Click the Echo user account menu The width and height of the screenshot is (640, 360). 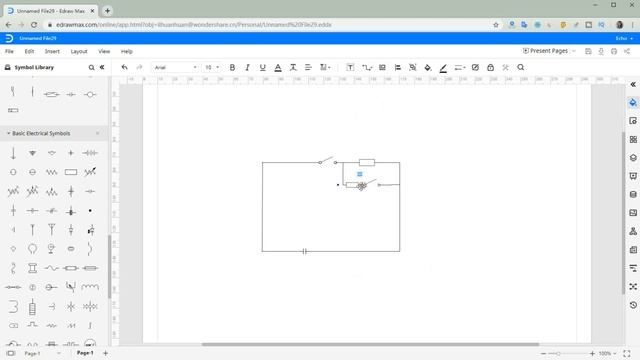pos(624,38)
